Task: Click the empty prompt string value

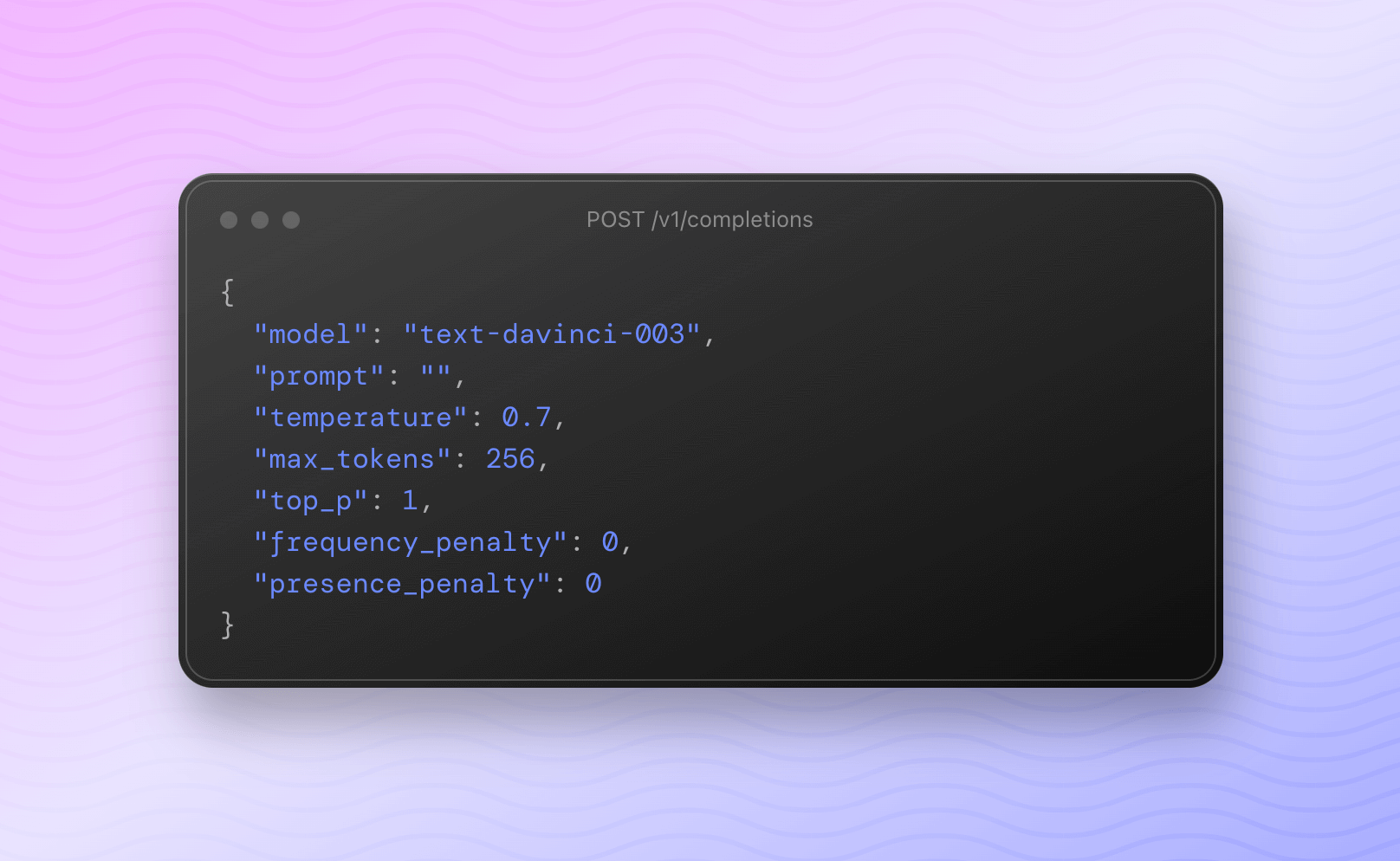Action: pyautogui.click(x=436, y=374)
